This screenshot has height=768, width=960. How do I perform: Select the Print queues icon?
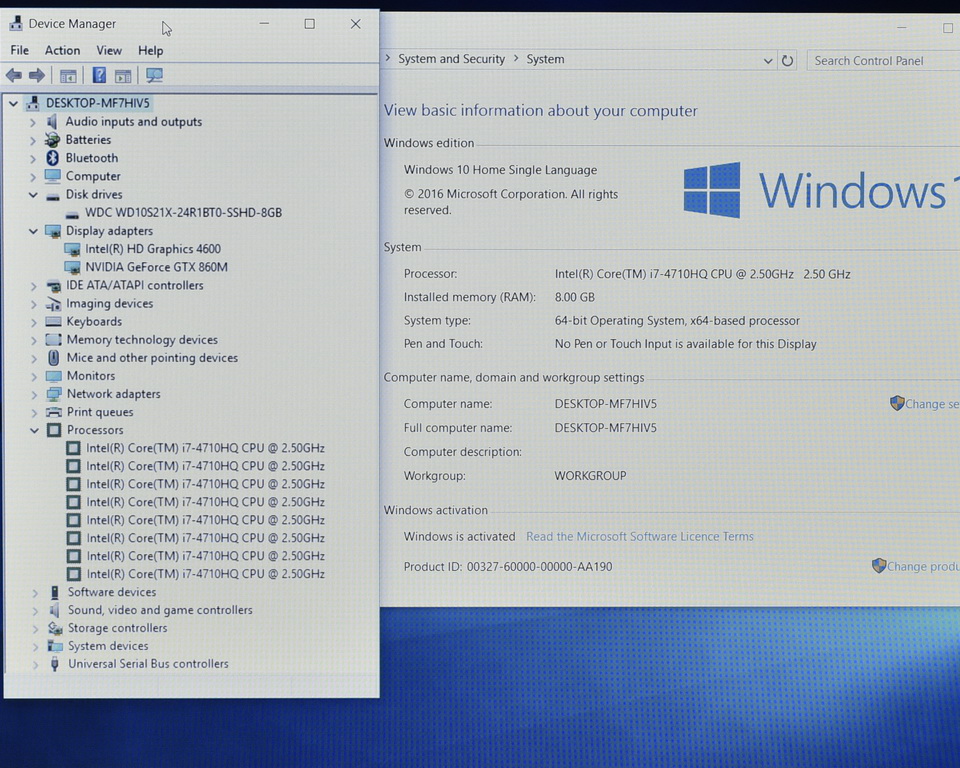pos(54,412)
